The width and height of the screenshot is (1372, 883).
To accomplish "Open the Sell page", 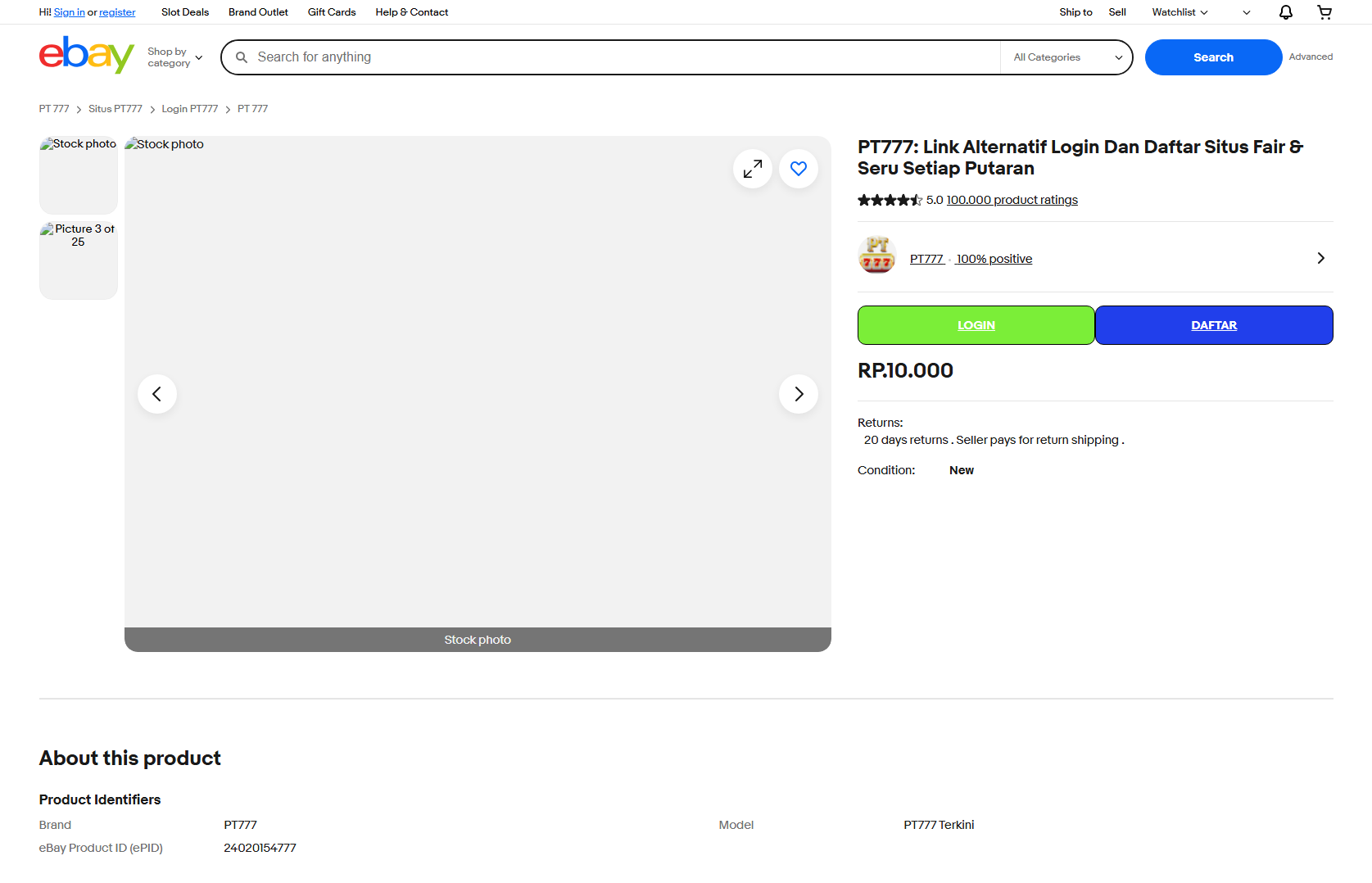I will point(1117,12).
